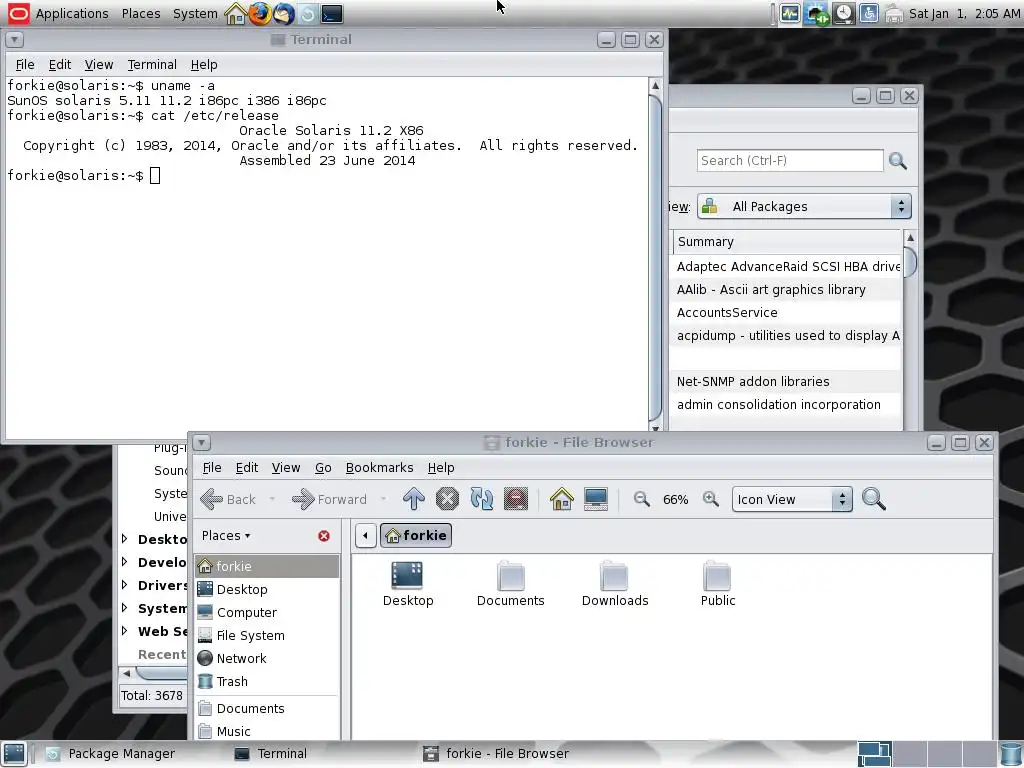1024x768 pixels.
Task: Close the Places sidebar with red X
Action: [x=324, y=536]
